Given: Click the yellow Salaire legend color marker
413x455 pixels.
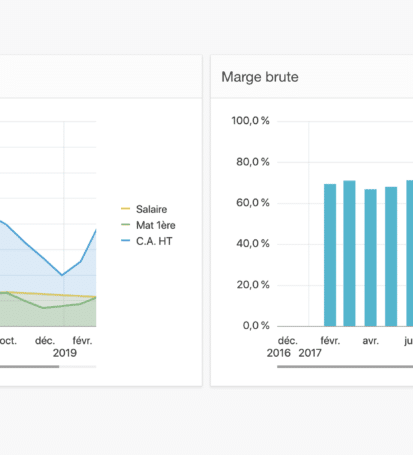Looking at the screenshot, I should coord(125,209).
